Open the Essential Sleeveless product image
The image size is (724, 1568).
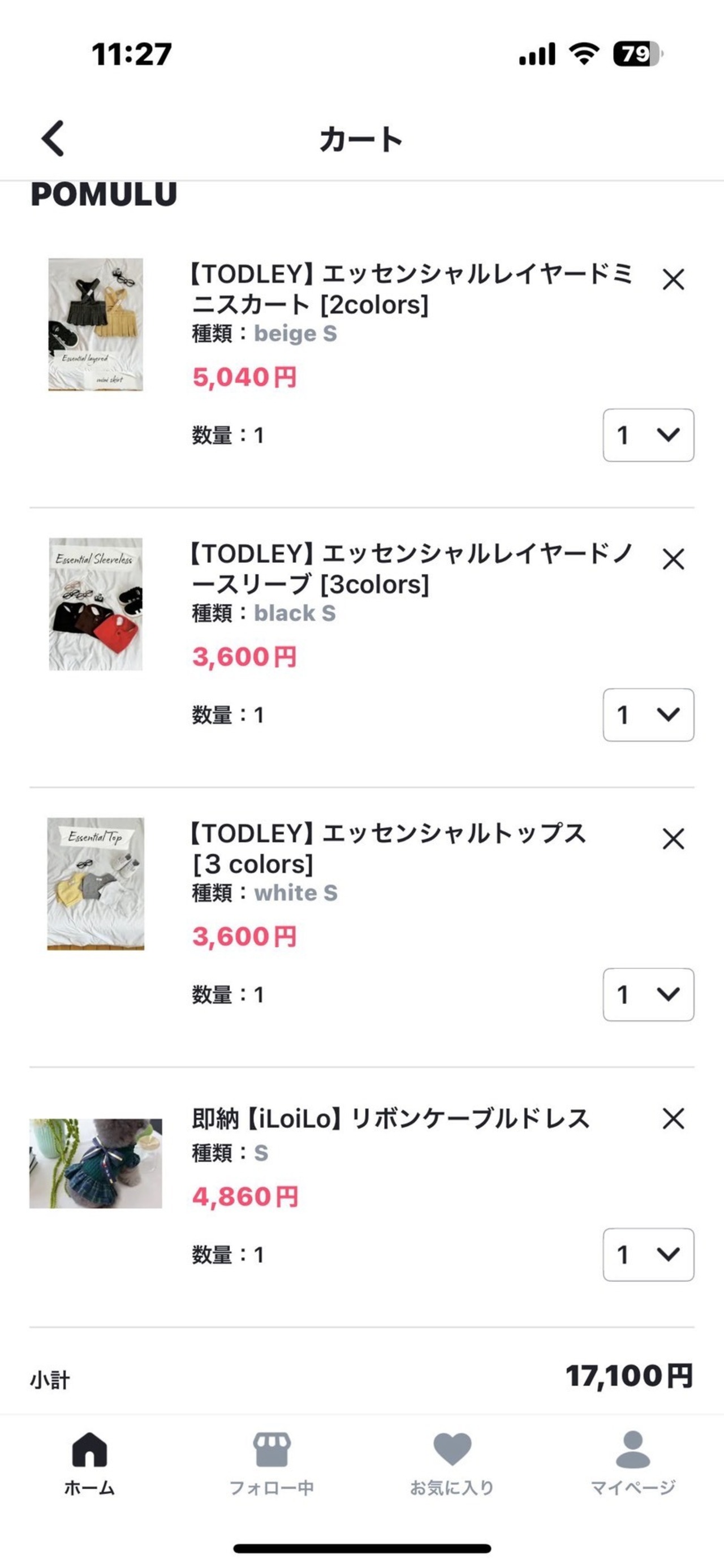[x=96, y=604]
